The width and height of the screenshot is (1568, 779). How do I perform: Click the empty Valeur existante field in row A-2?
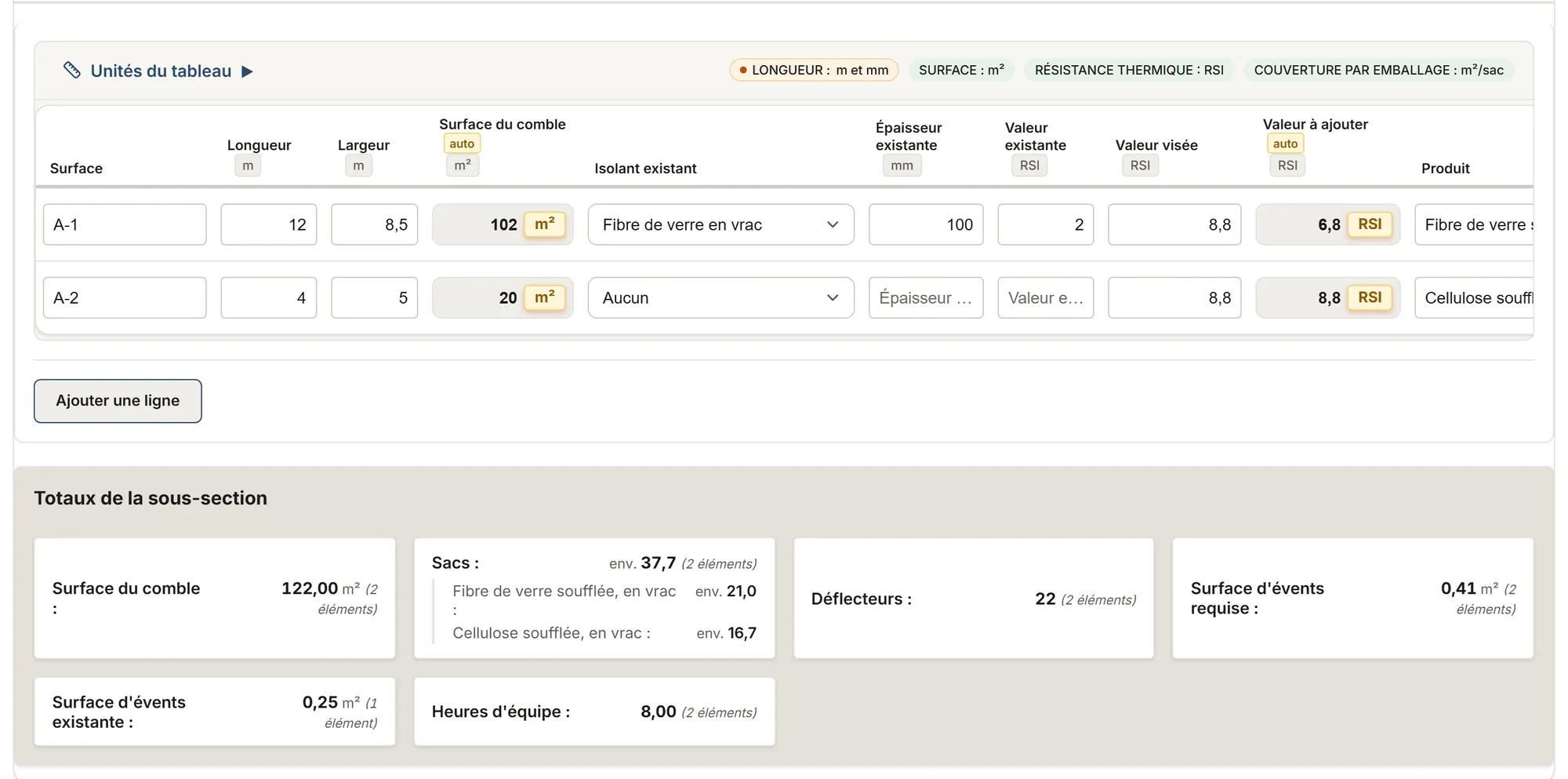1046,297
